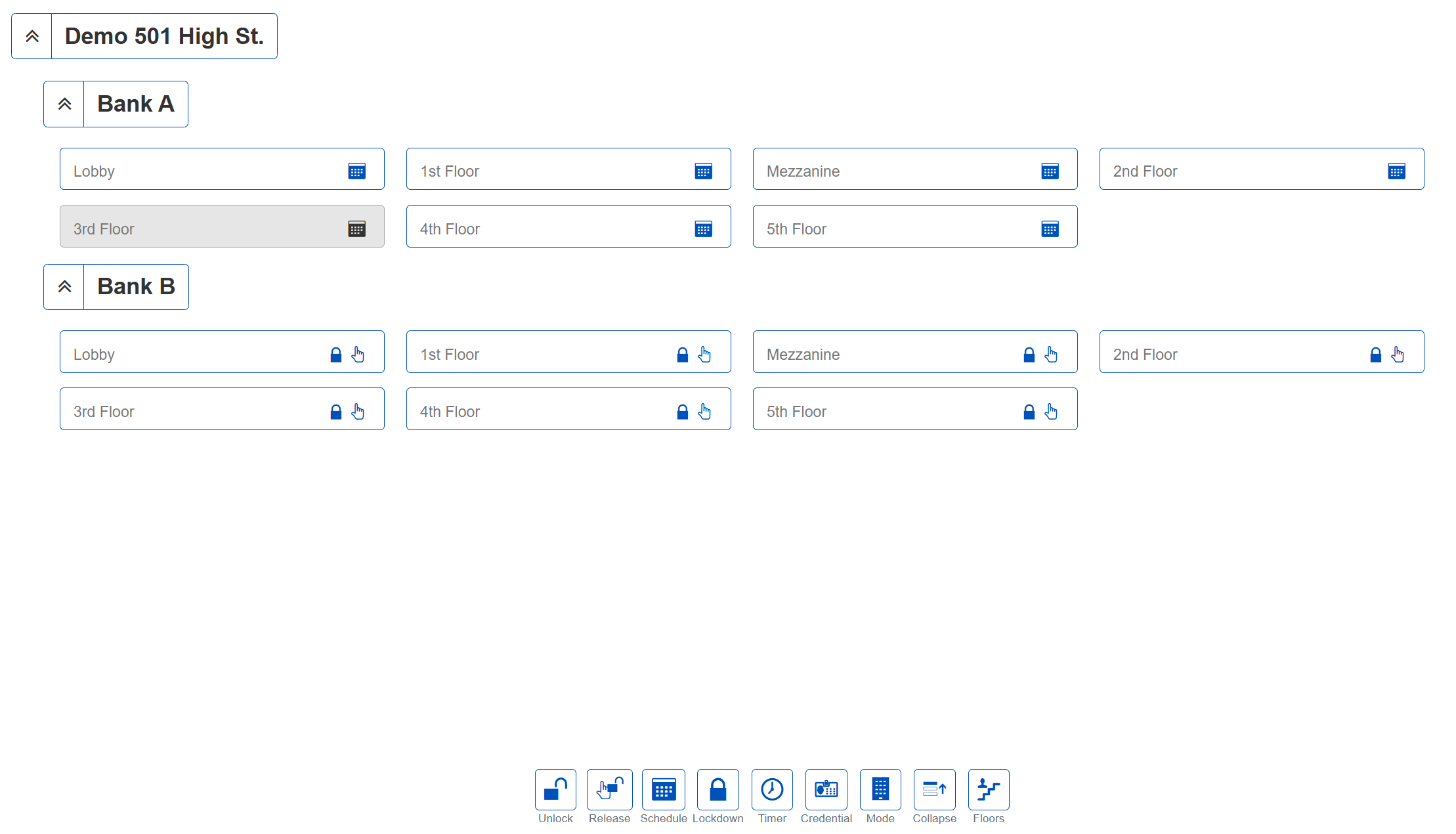Click Bank B 5th Floor hand icon

1051,412
